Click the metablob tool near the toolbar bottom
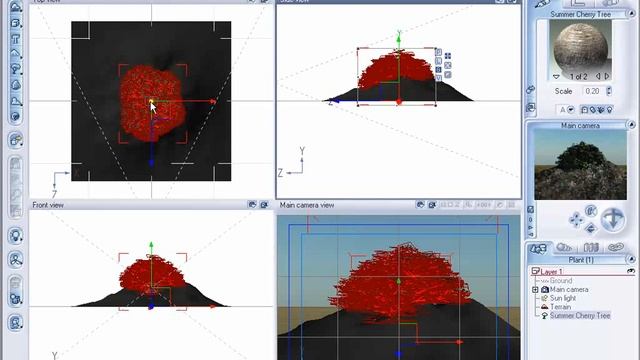640x360 pixels. coord(16,299)
